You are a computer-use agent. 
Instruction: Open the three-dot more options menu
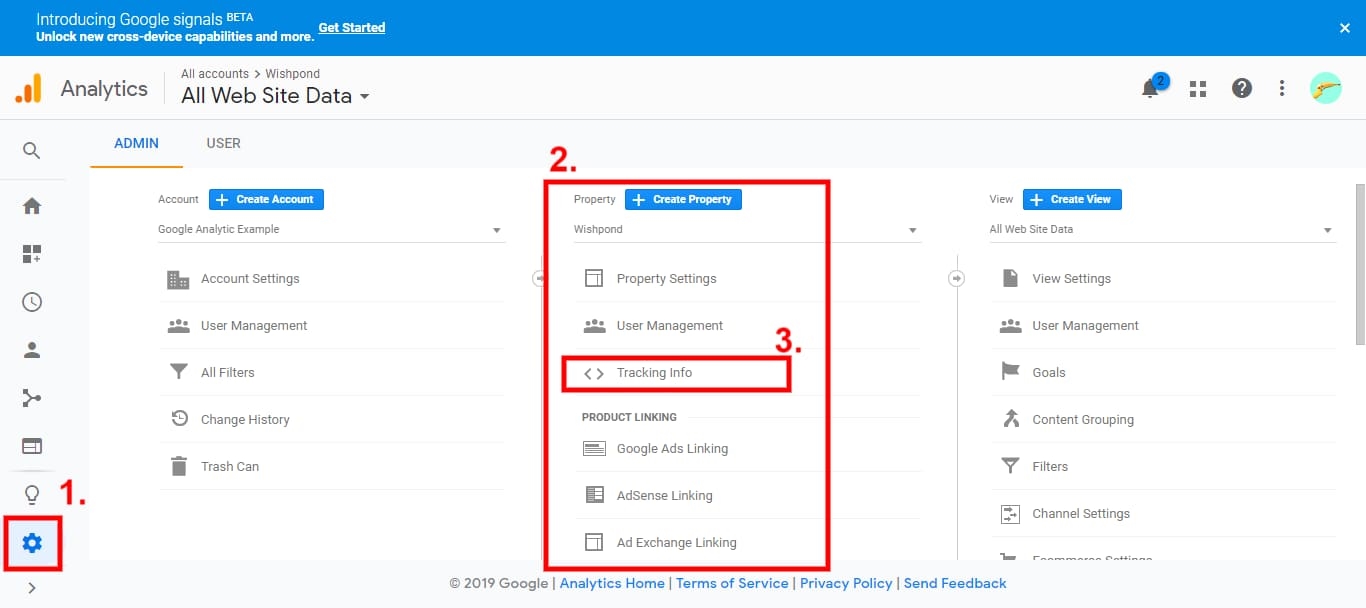(x=1282, y=88)
